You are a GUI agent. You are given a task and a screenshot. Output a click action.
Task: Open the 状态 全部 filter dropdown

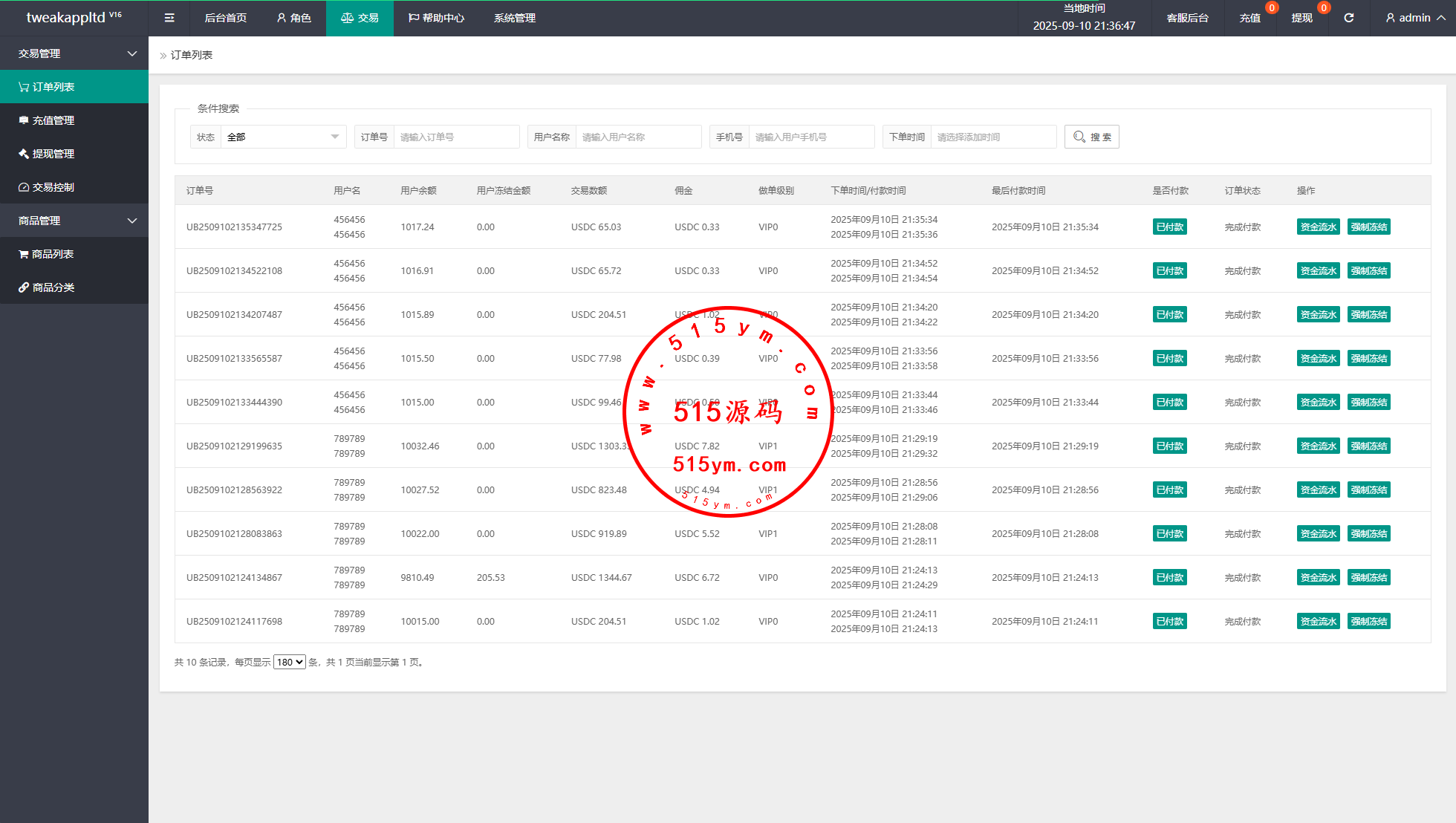(x=282, y=137)
